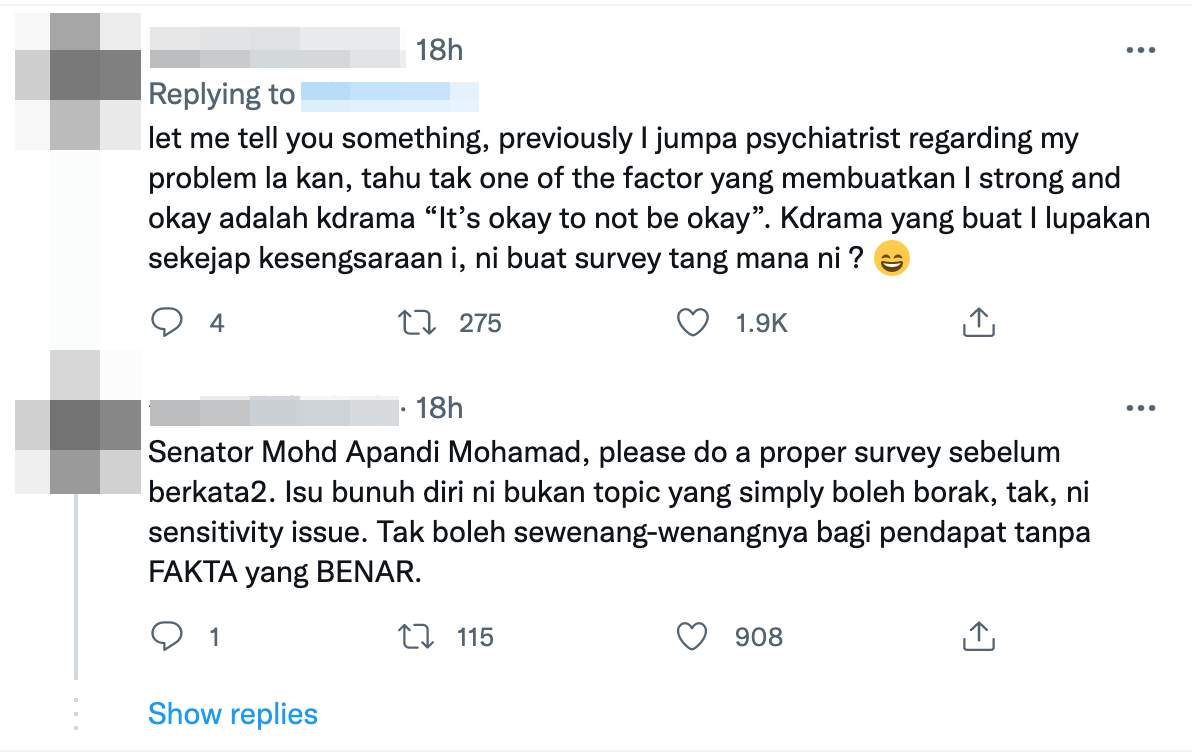
Task: Expand thread with Show replies
Action: (233, 714)
